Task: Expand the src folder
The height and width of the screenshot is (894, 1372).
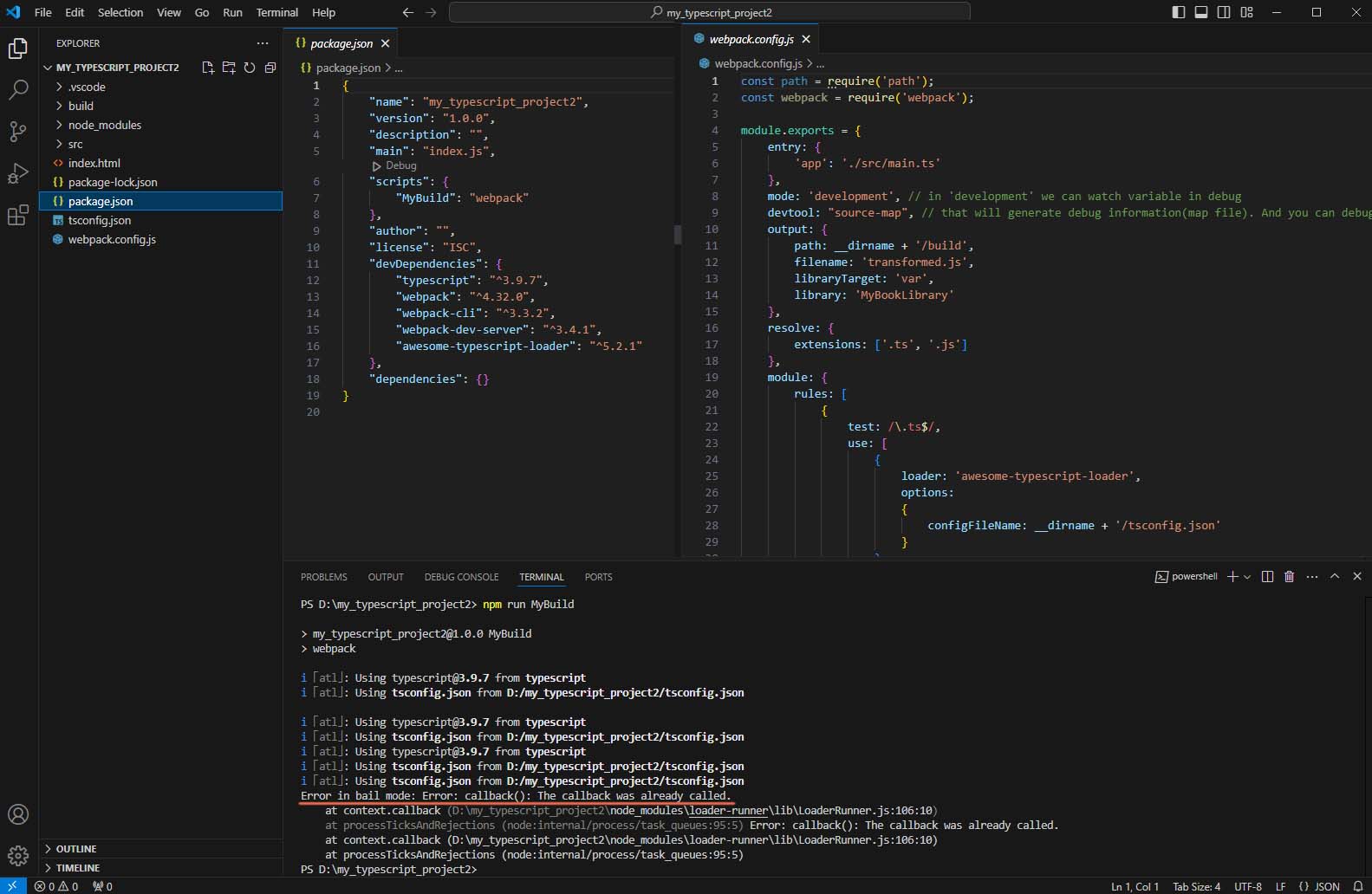Action: [x=75, y=144]
